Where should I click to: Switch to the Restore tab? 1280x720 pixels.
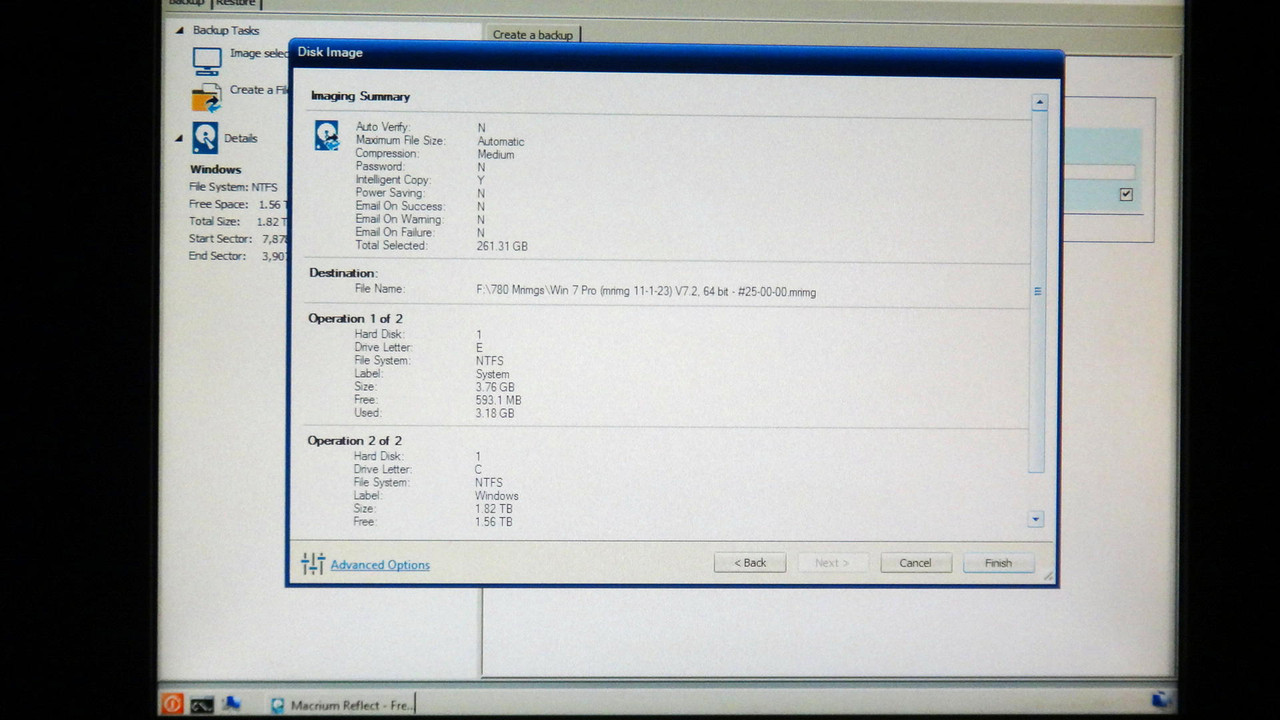236,3
